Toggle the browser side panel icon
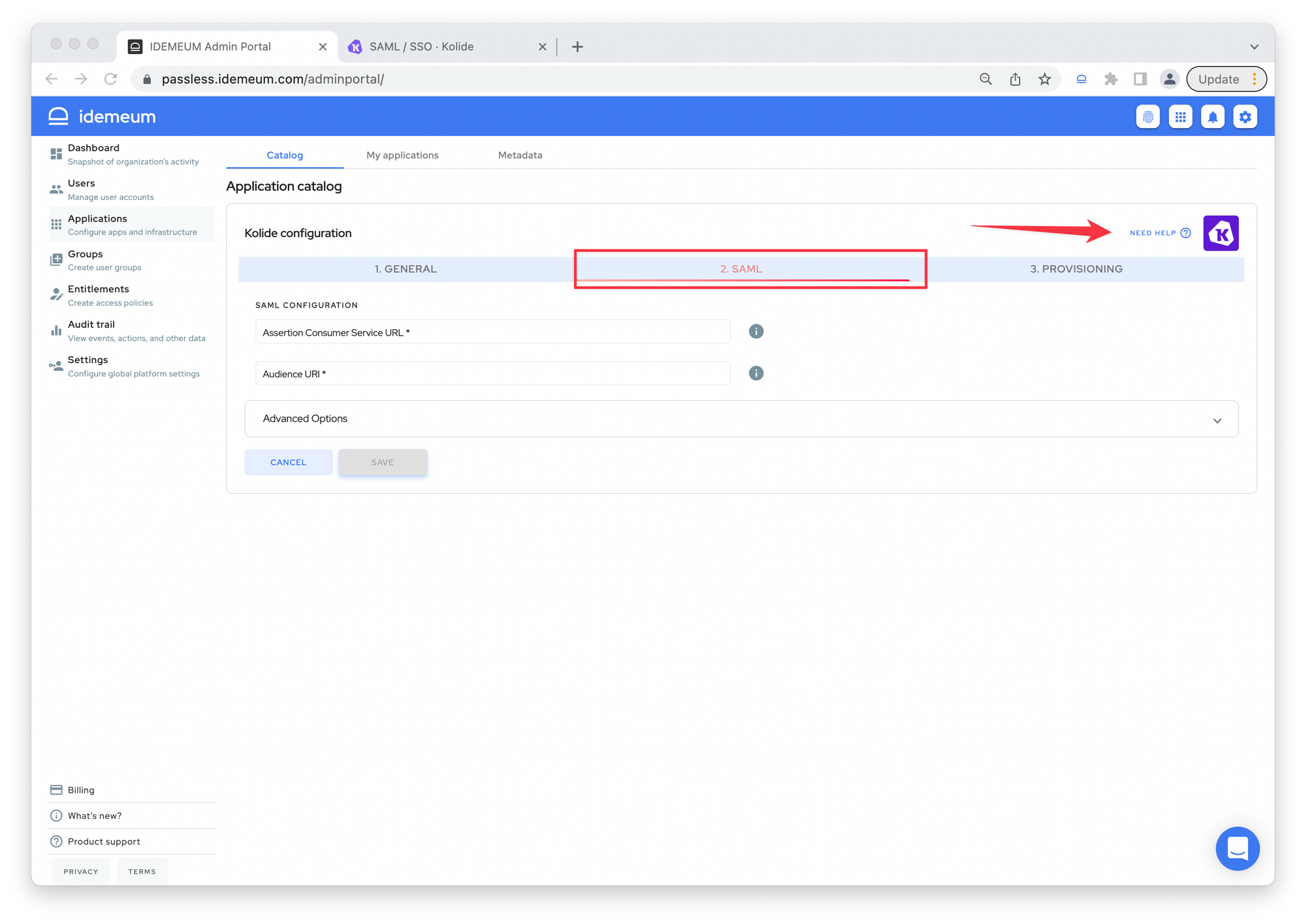 1140,79
